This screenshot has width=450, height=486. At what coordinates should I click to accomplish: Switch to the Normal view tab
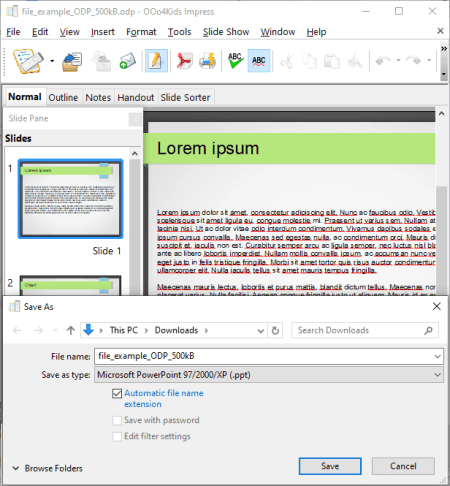(25, 97)
